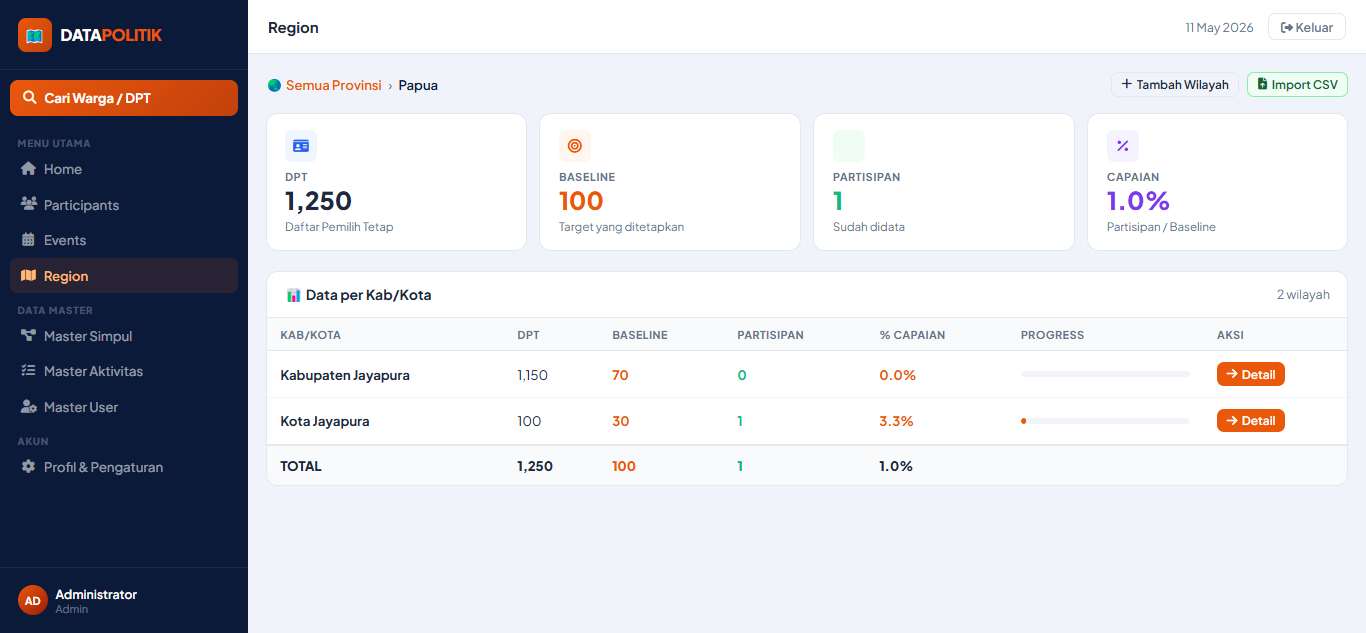
Task: Click the AD avatar circle
Action: [33, 600]
